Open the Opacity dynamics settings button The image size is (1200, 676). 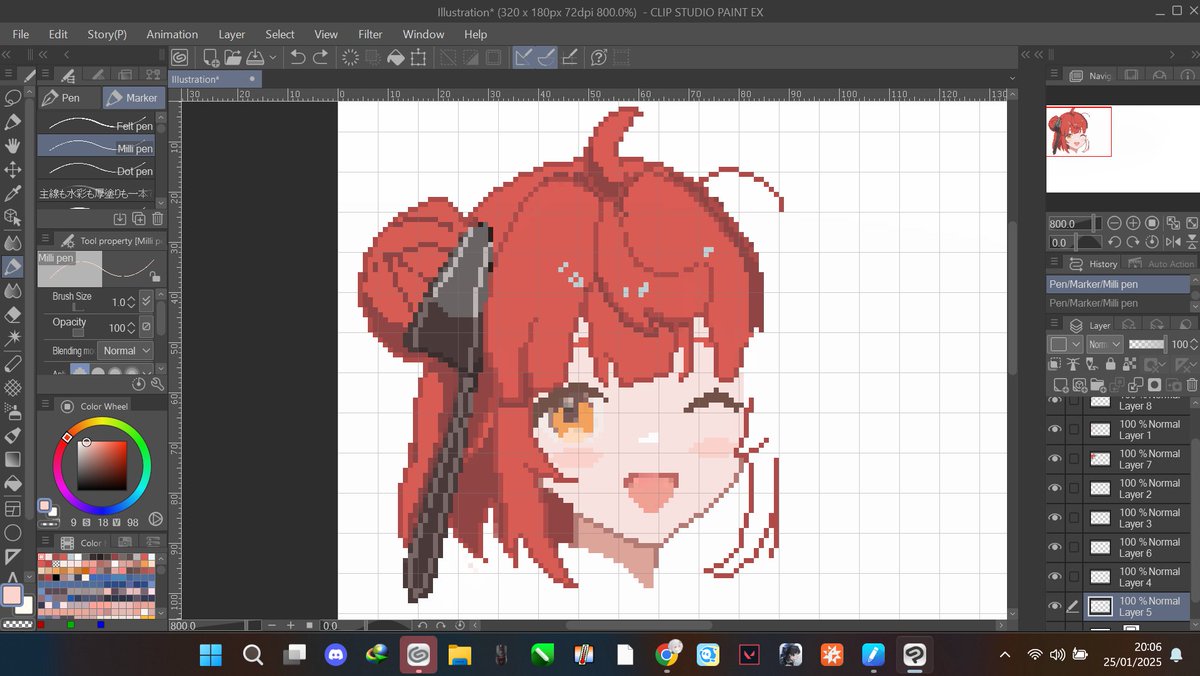[146, 327]
